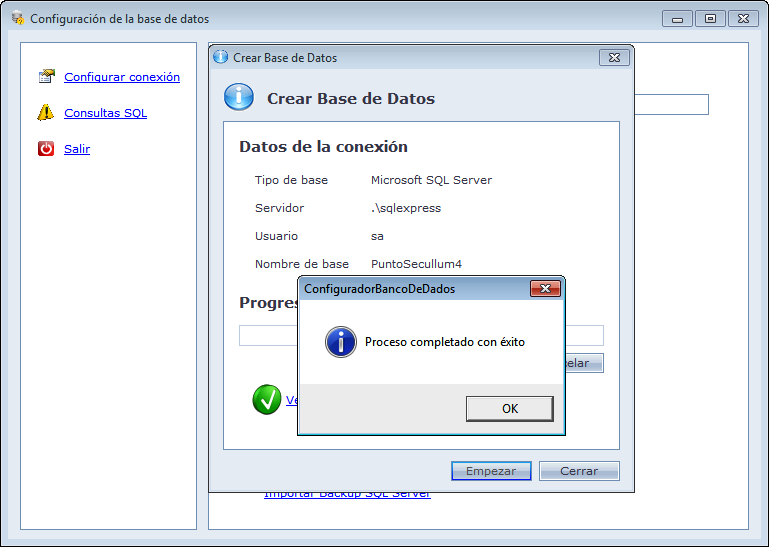
Task: Close the Crear Base de Datos dialog
Action: [x=614, y=57]
